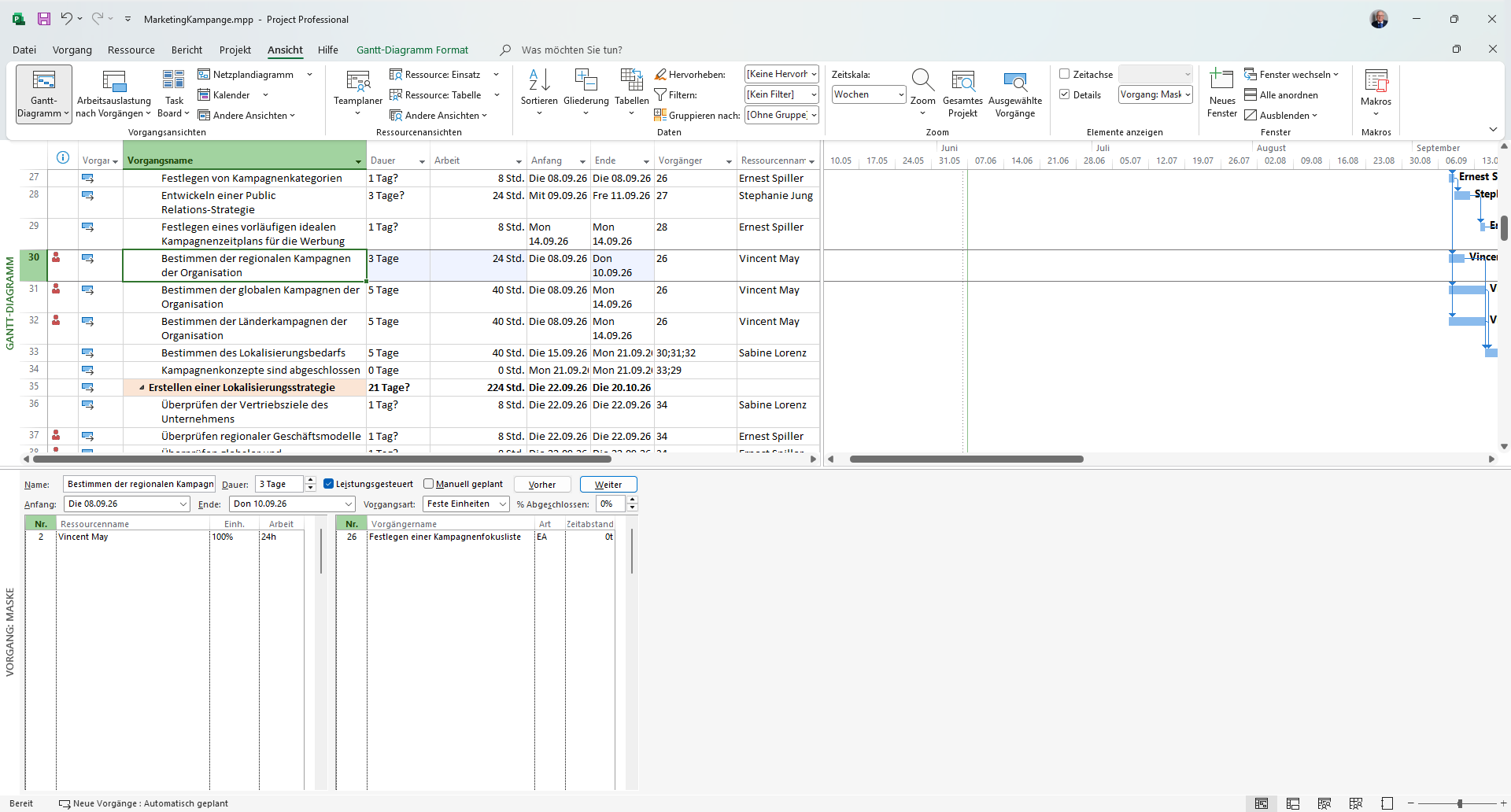Switch to the Vorgang ribbon tab
The image size is (1511, 812).
coord(72,50)
